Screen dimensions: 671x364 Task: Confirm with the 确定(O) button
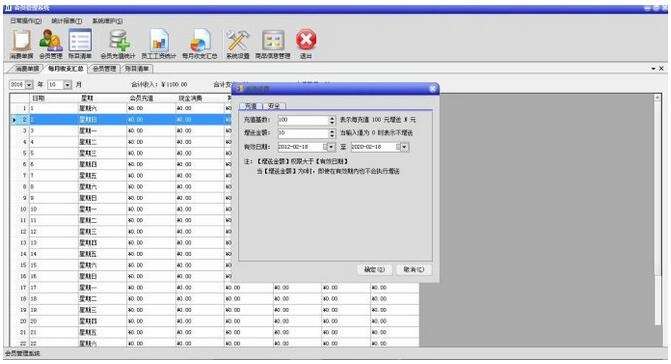click(374, 269)
